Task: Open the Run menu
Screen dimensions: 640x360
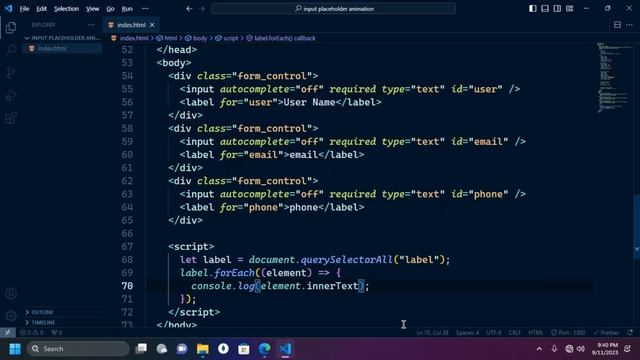Action: point(127,9)
